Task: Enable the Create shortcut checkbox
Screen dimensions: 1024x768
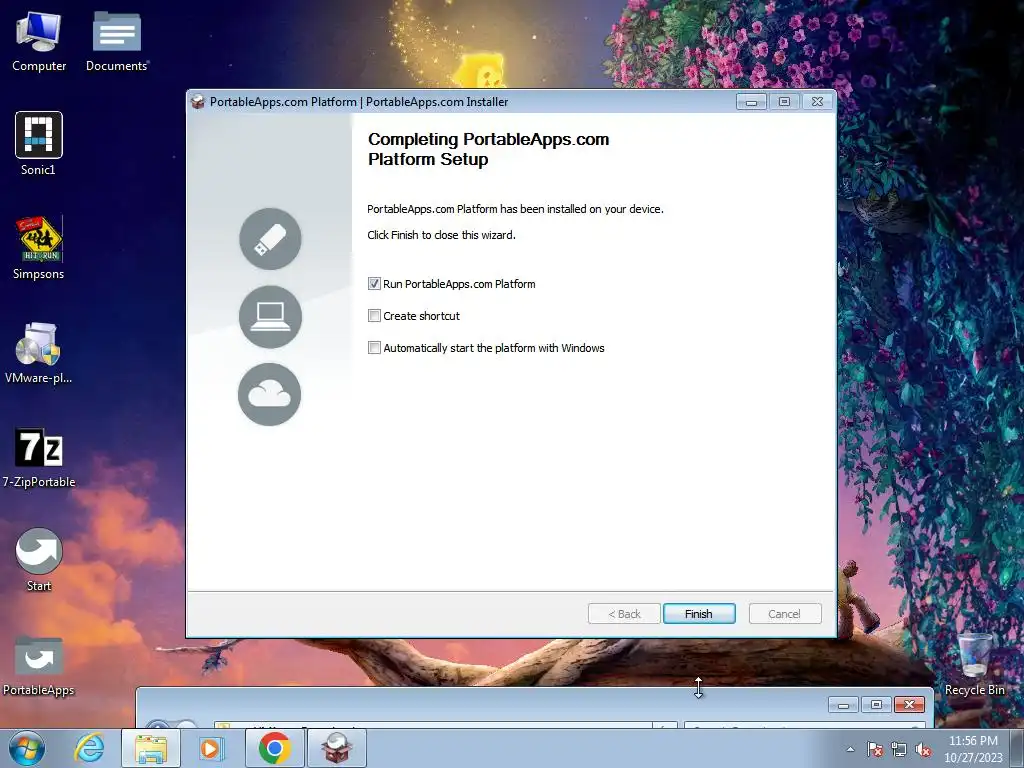Action: (374, 315)
